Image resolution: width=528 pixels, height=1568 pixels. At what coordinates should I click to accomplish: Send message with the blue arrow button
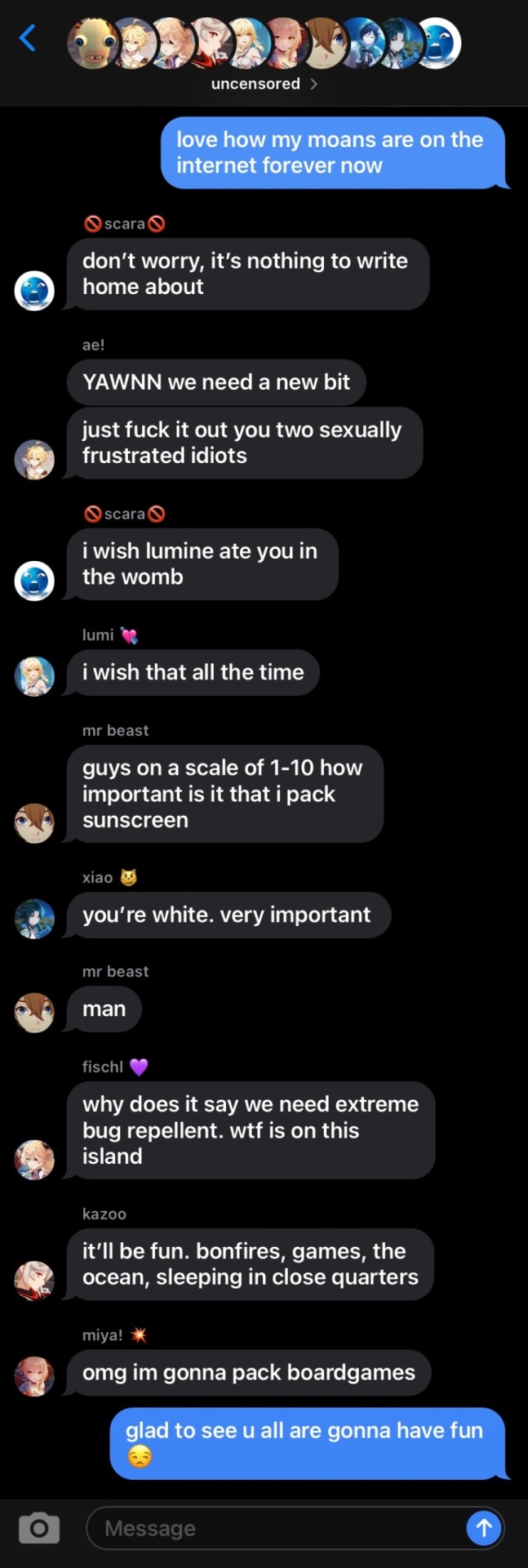pos(483,1527)
